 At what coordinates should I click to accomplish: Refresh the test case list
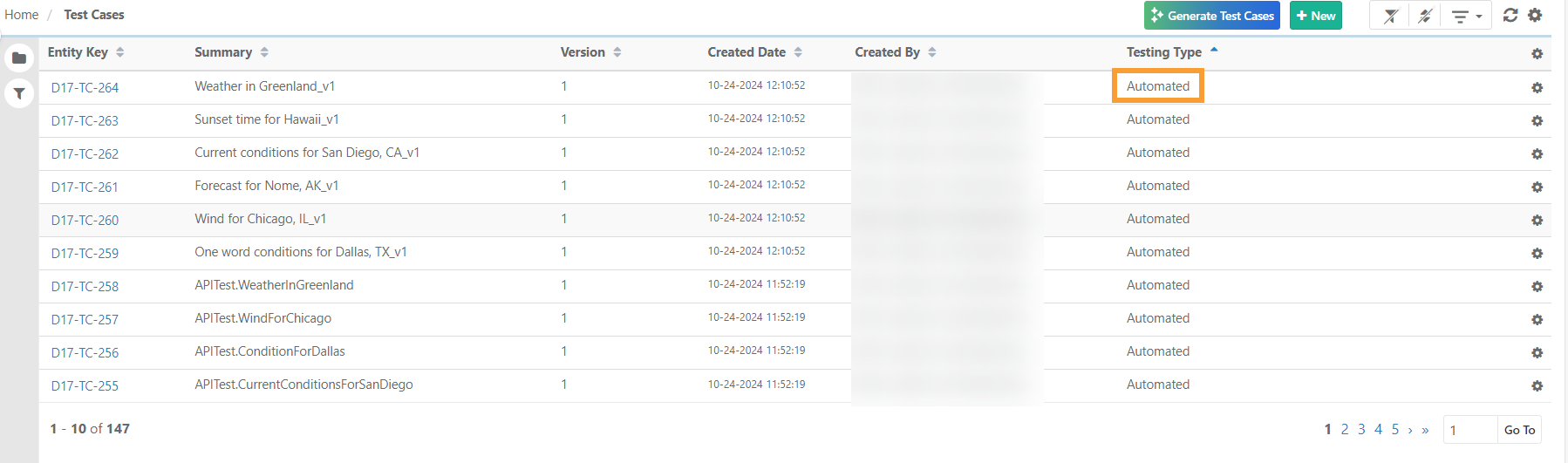(x=1510, y=15)
